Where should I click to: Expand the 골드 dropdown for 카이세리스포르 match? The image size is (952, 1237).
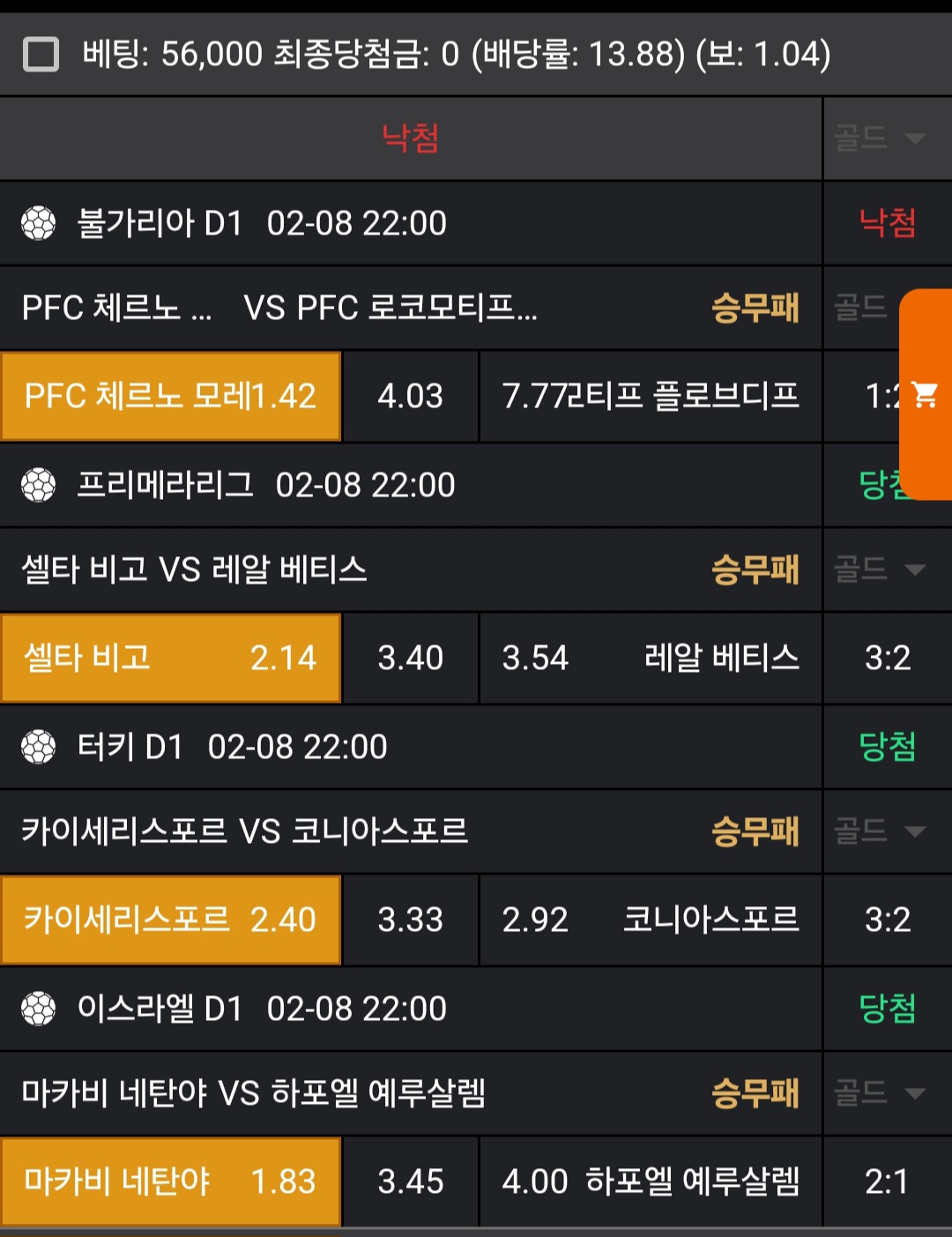880,831
